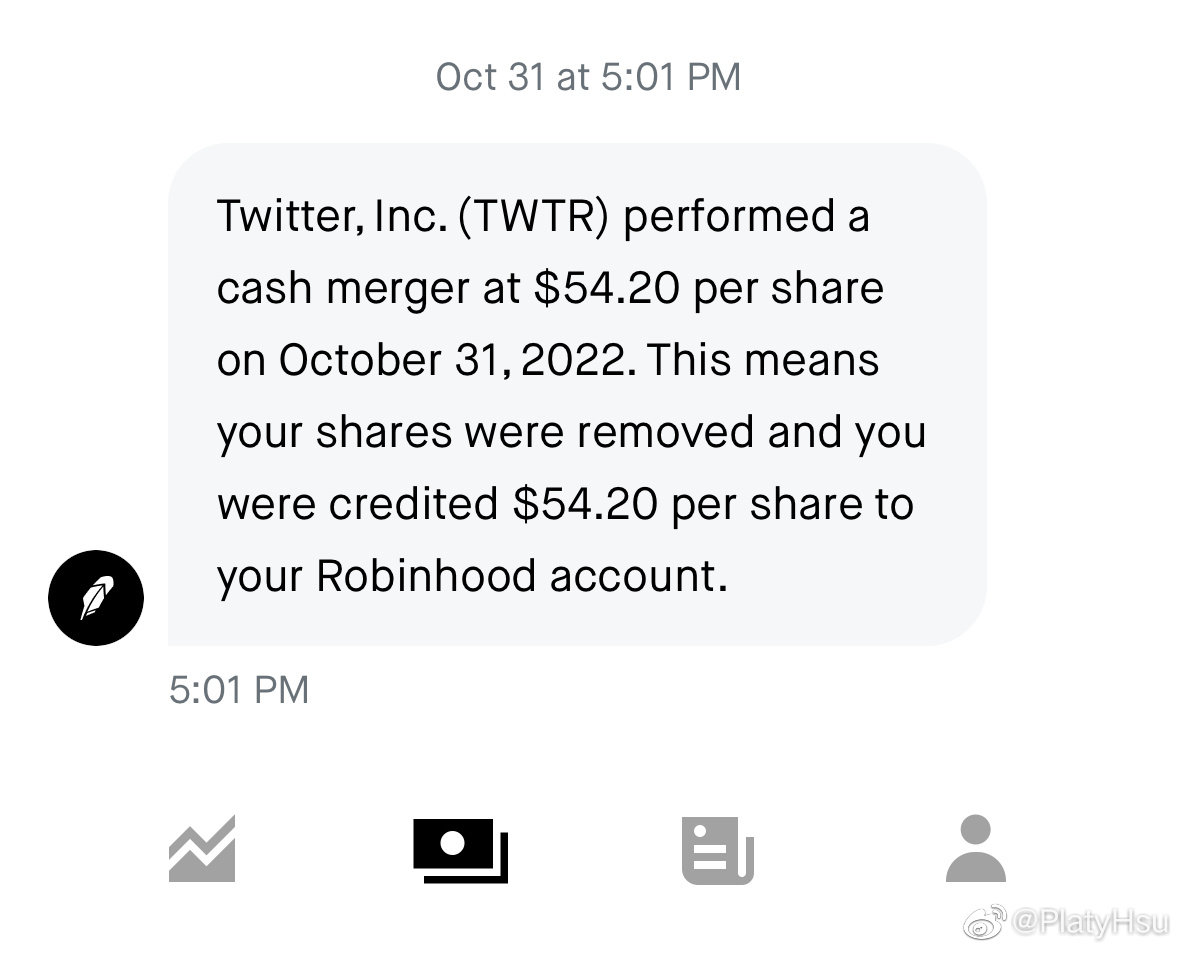Screen dimensions: 1179x953
Task: Click the words "This means"
Action: (x=762, y=361)
